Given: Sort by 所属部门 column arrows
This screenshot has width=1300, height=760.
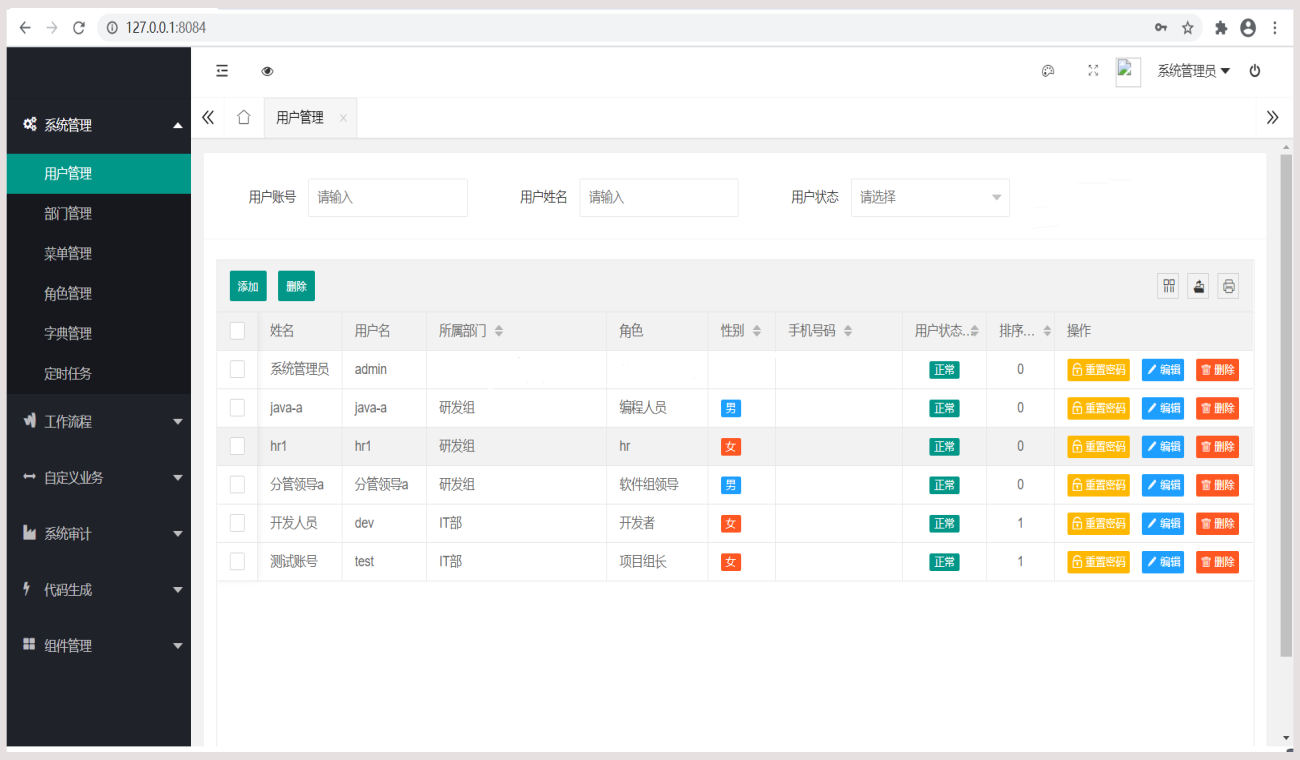Looking at the screenshot, I should click(499, 331).
